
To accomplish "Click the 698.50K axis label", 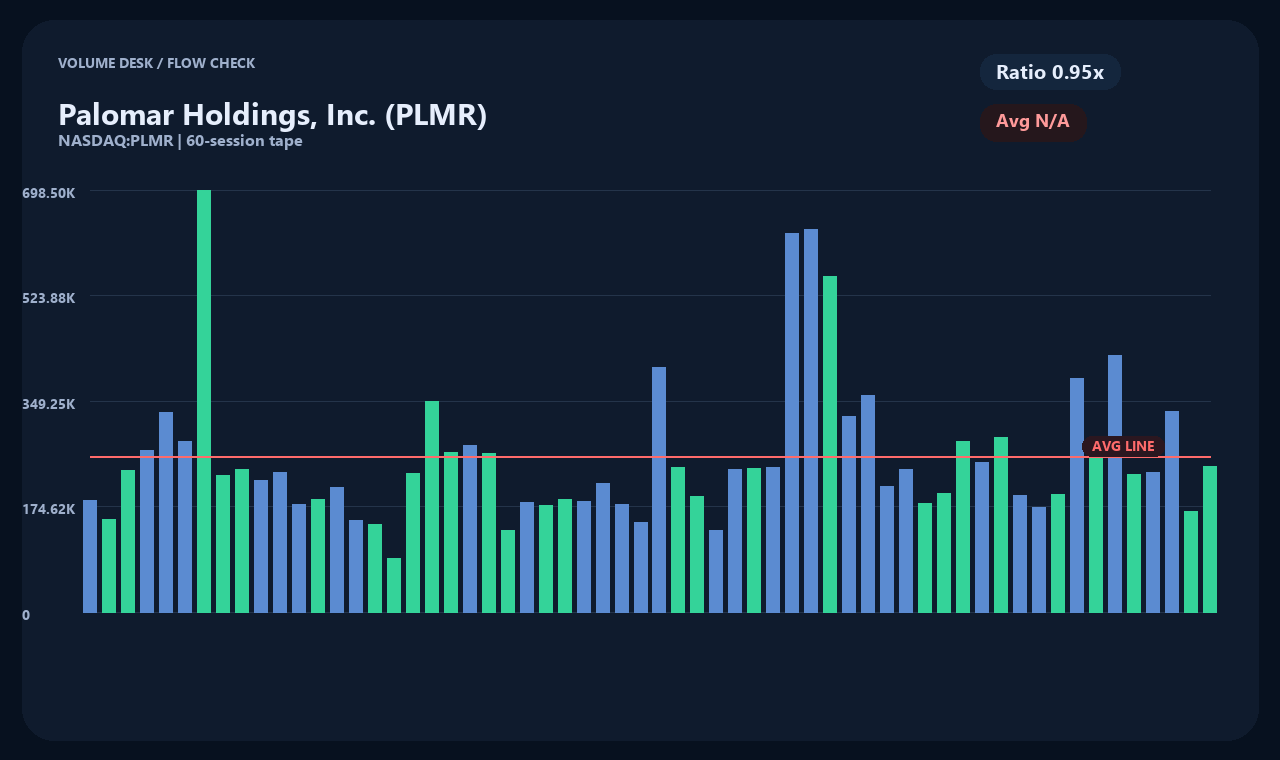I will (49, 193).
